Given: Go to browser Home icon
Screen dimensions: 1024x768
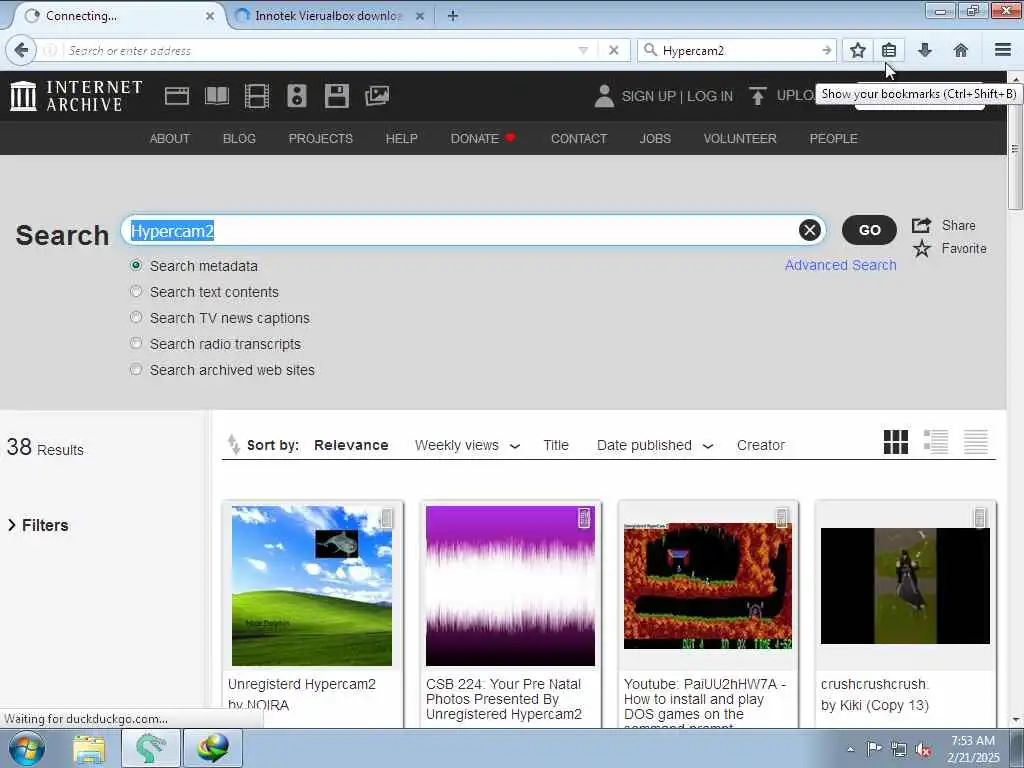Looking at the screenshot, I should 961,50.
